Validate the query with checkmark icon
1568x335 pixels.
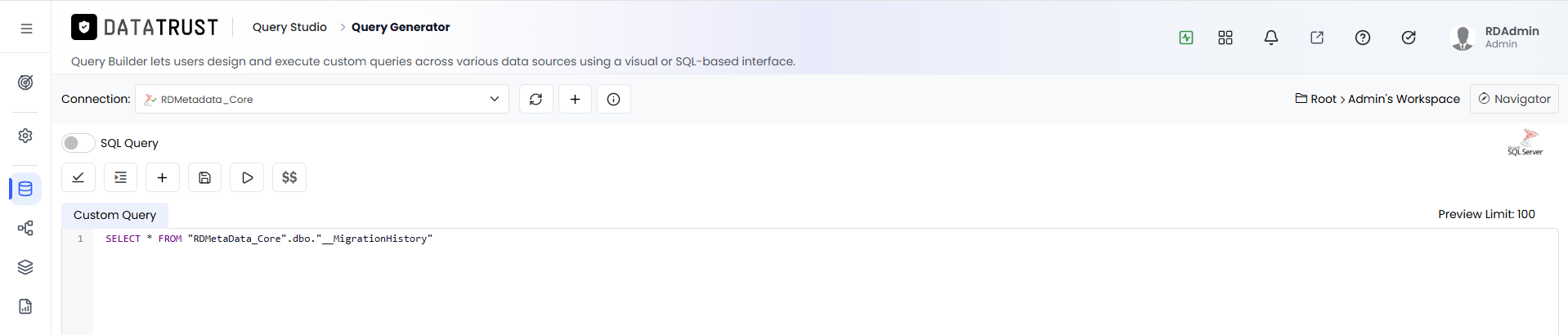[78, 177]
